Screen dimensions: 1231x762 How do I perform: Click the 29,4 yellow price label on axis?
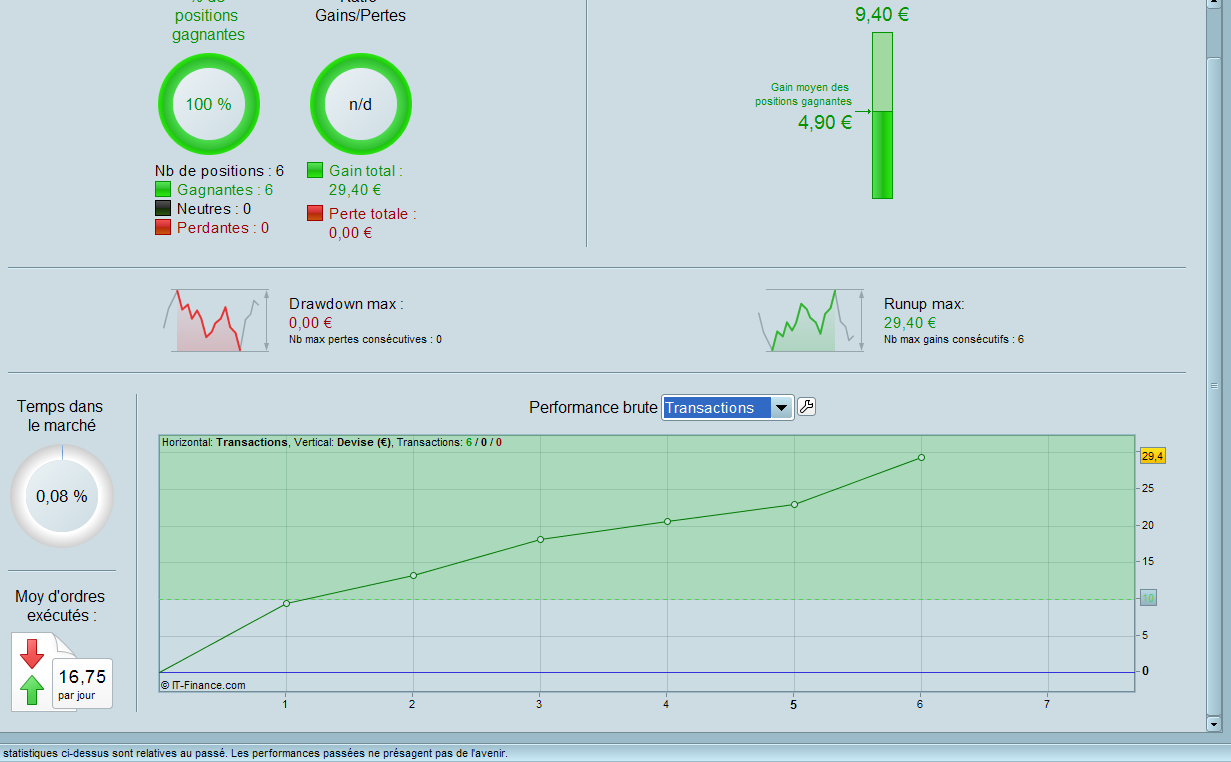(1152, 456)
